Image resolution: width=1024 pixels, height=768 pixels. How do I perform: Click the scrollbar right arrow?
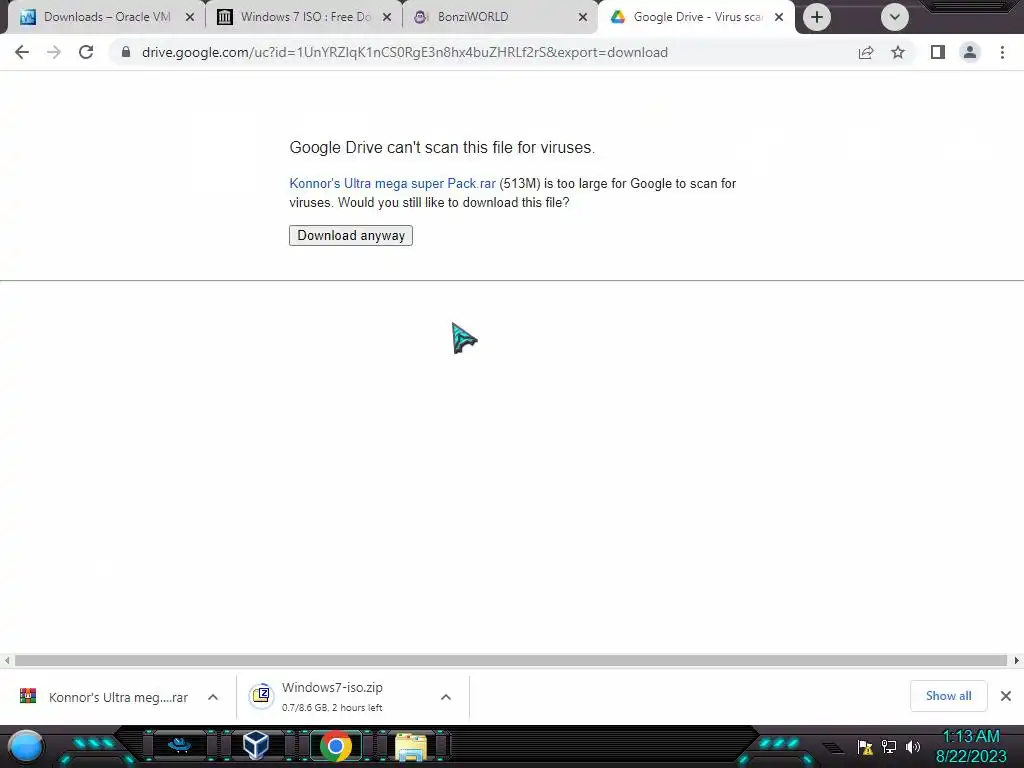tap(1017, 660)
